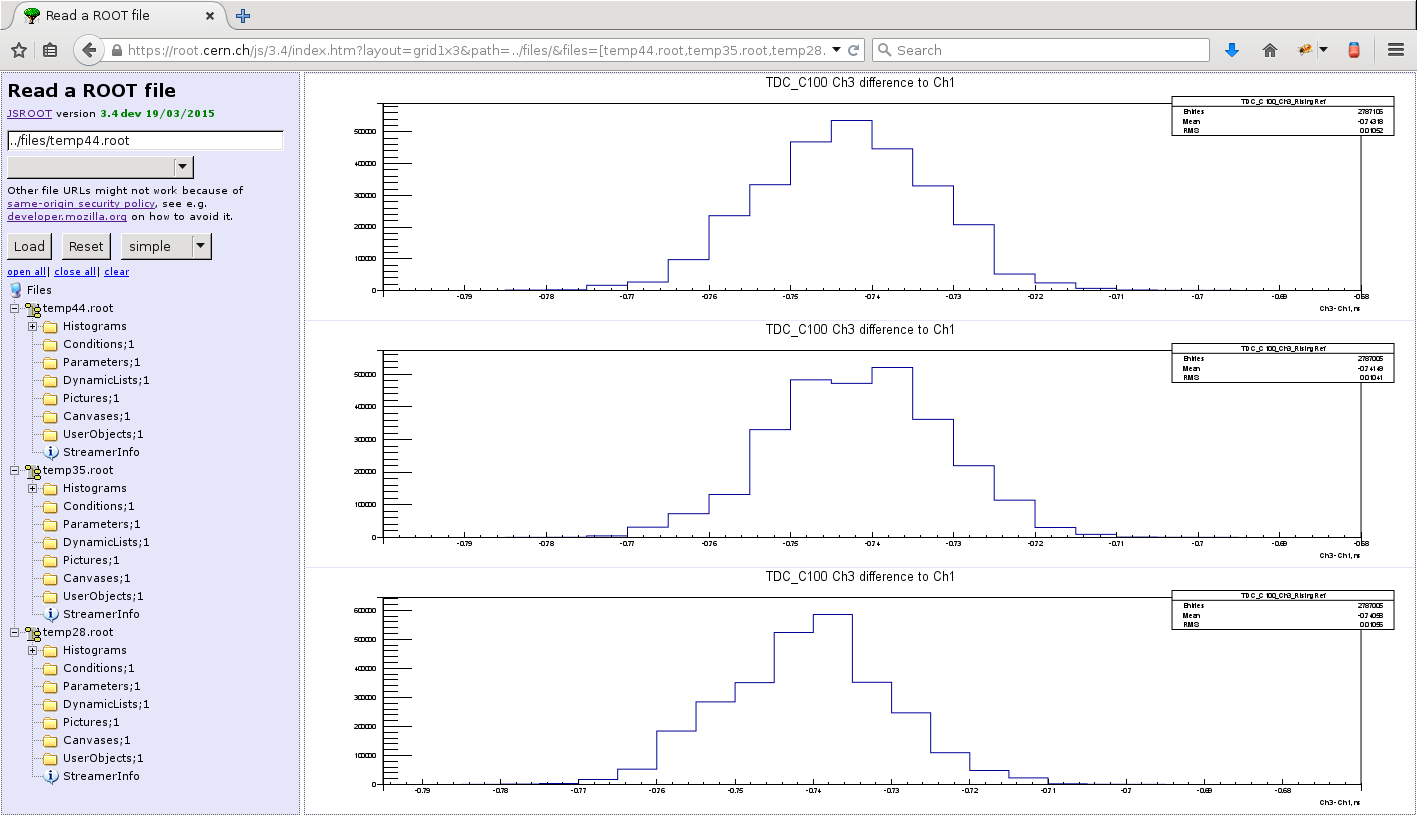Open new tab with plus icon
The height and width of the screenshot is (816, 1417).
click(243, 16)
